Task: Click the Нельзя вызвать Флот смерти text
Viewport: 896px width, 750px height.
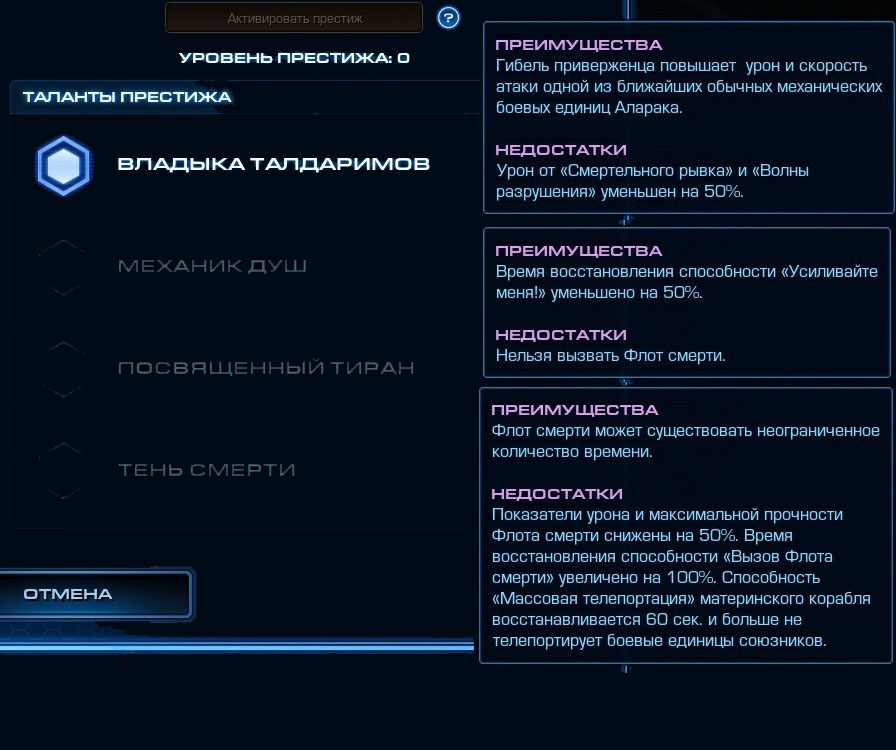Action: [x=610, y=356]
